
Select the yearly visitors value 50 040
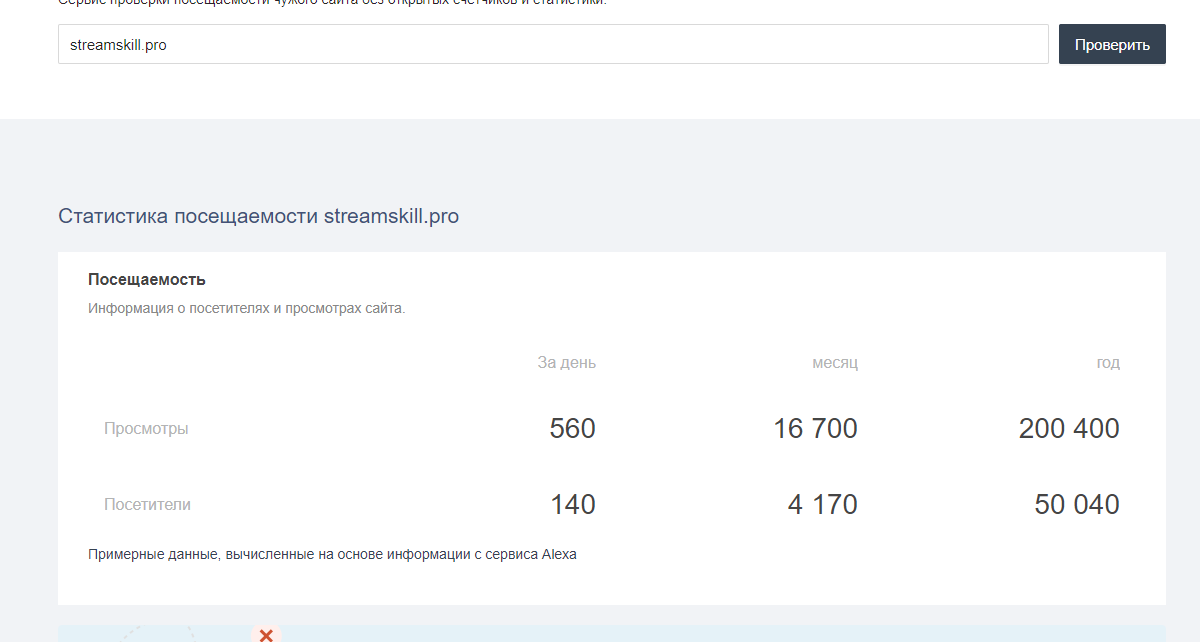[x=1077, y=505]
